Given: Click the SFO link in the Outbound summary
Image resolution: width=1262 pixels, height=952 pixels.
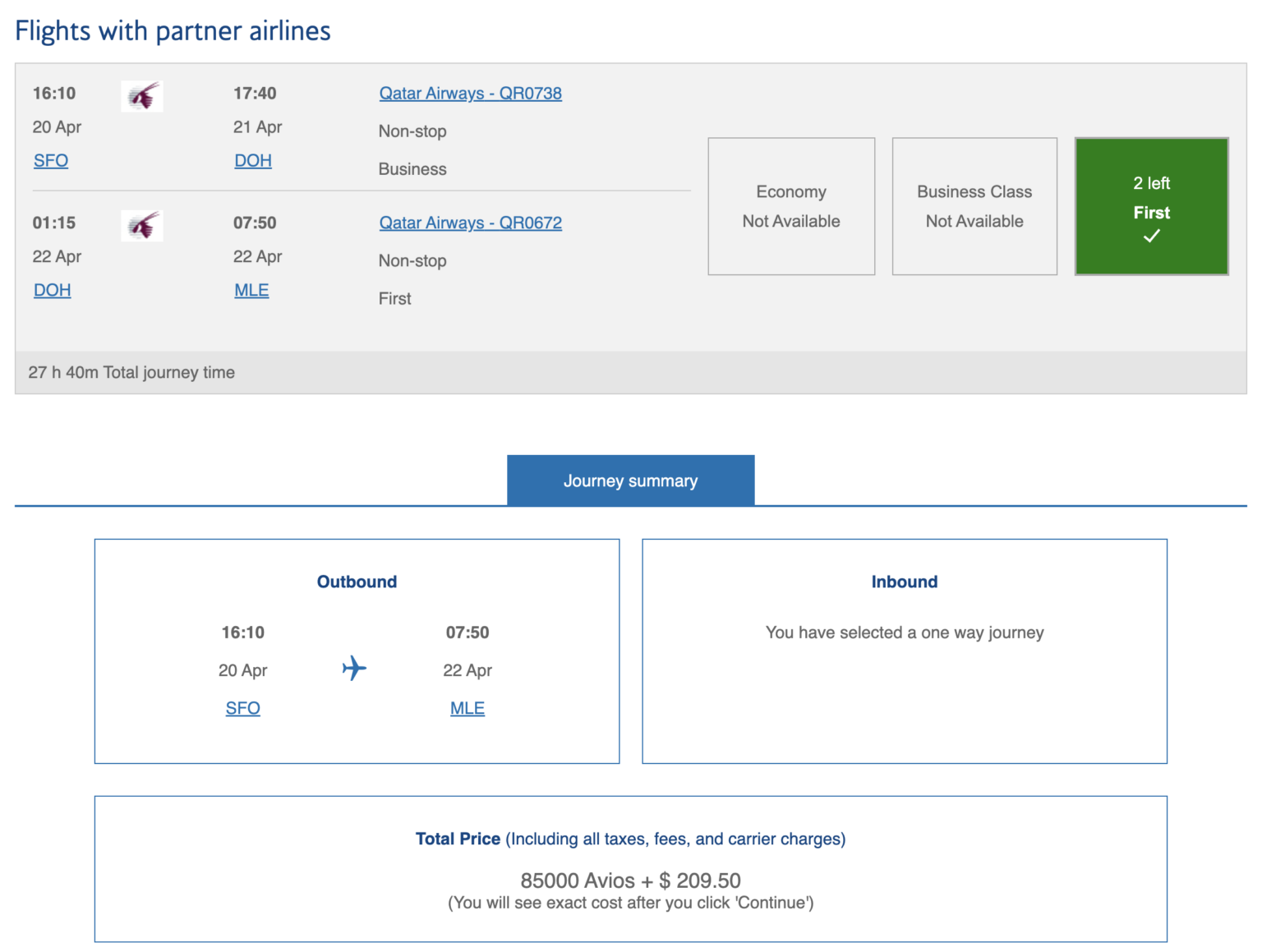Looking at the screenshot, I should click(242, 707).
